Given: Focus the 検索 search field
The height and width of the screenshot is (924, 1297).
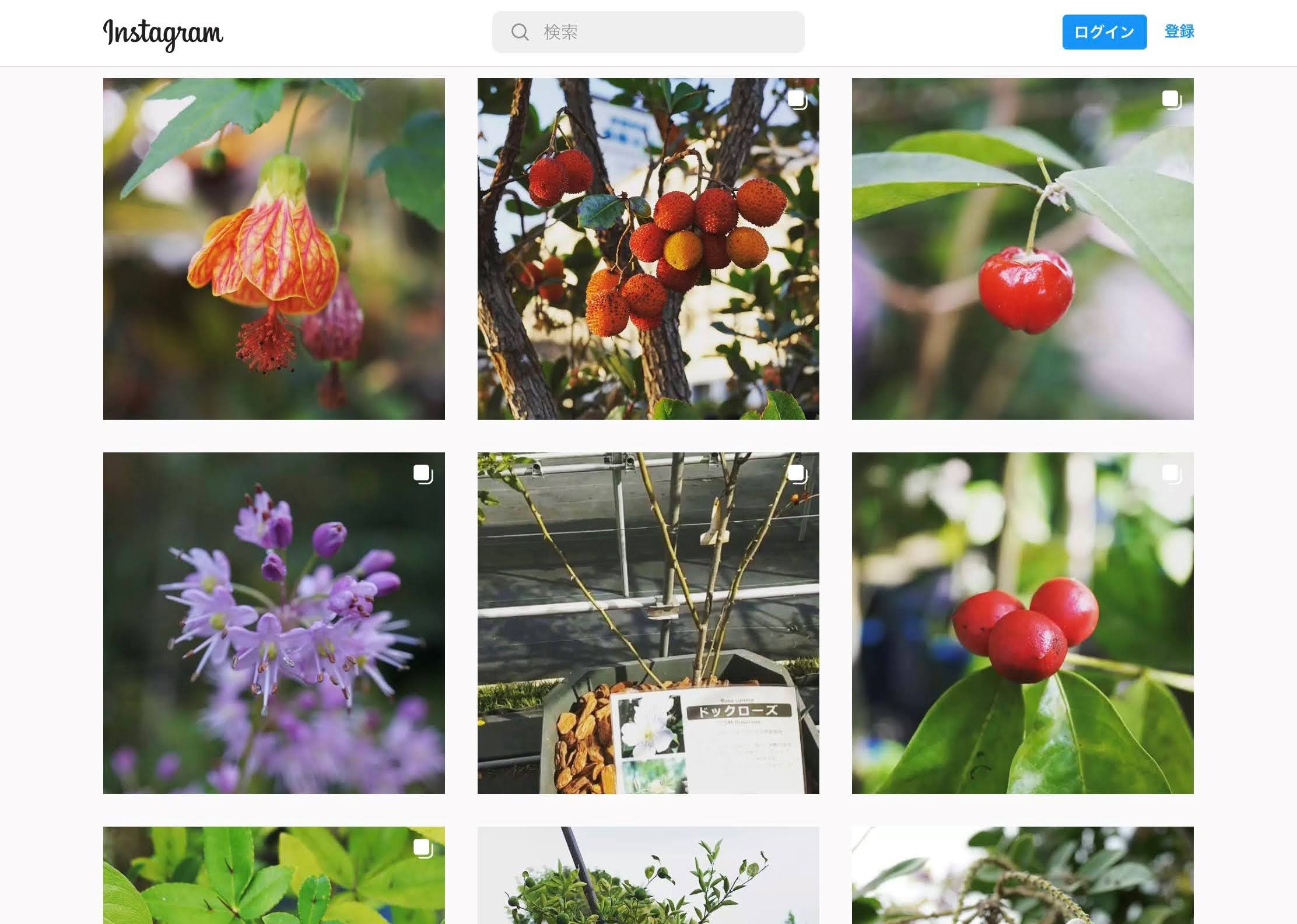Looking at the screenshot, I should click(648, 32).
